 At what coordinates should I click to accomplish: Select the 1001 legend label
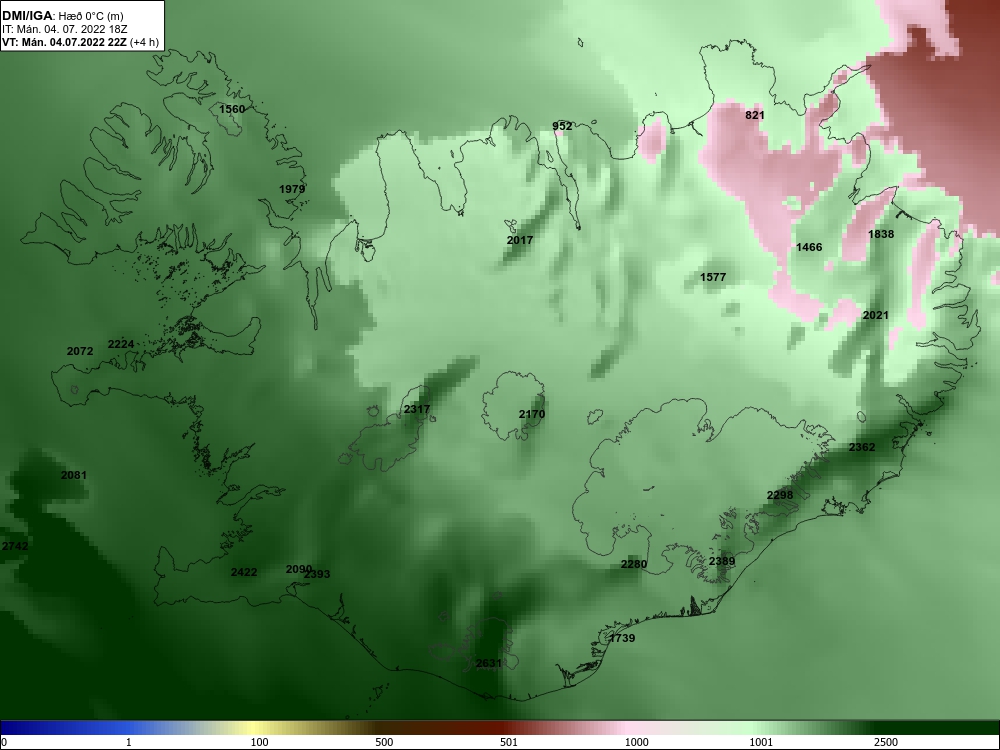tap(761, 742)
